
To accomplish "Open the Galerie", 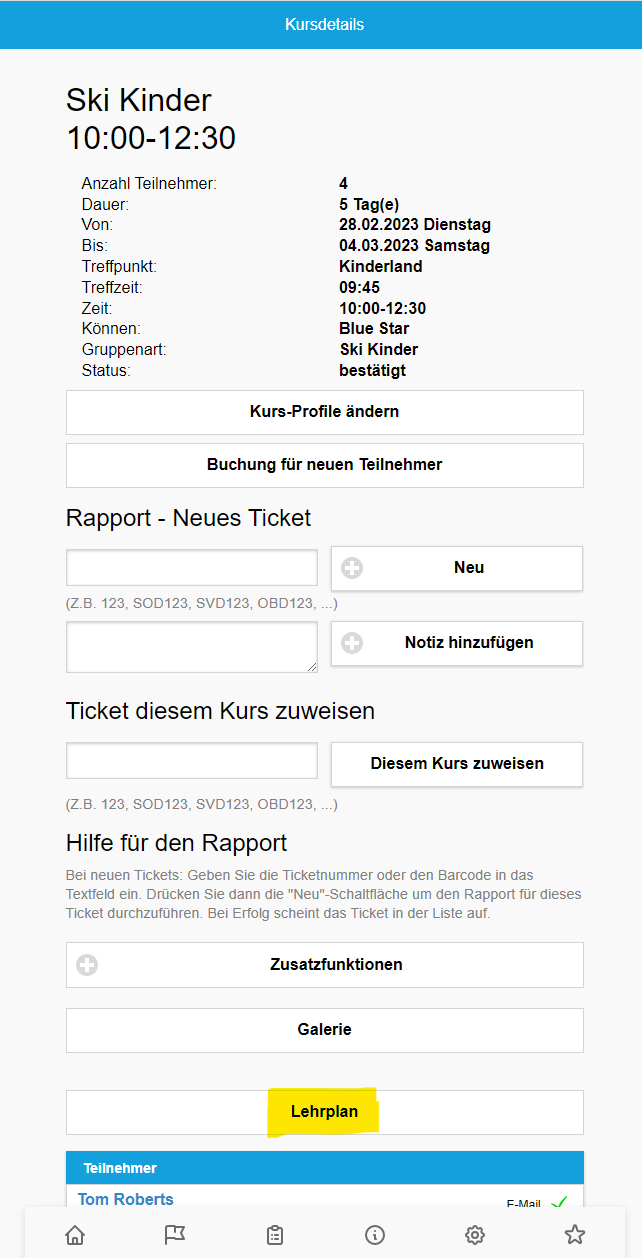I will tap(325, 1030).
